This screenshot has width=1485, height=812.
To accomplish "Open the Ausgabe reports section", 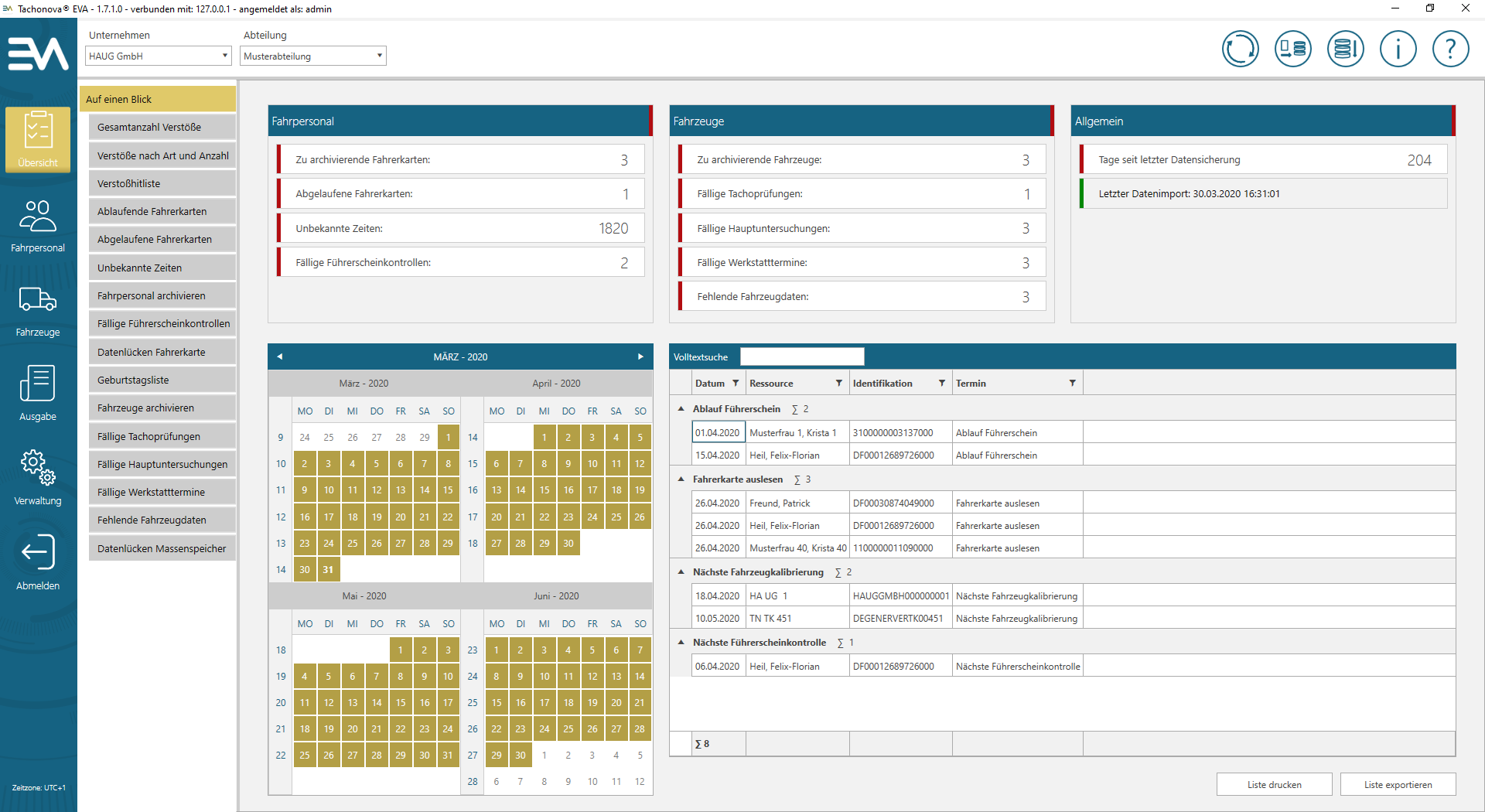I will point(38,394).
